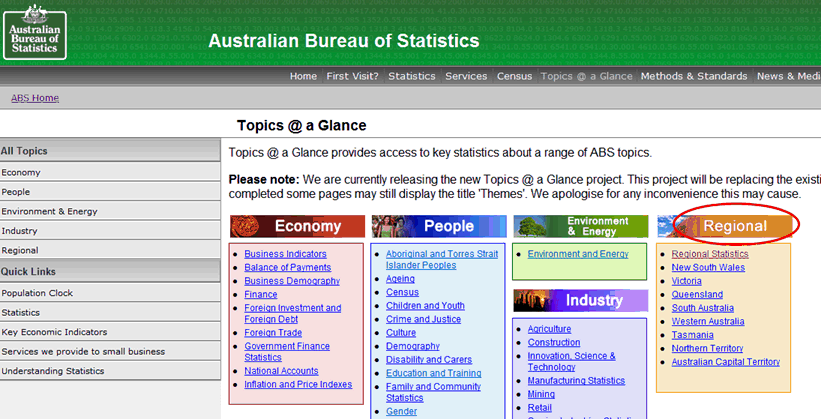Viewport: 821px width, 419px height.
Task: Open the New South Wales link
Action: coord(708,268)
